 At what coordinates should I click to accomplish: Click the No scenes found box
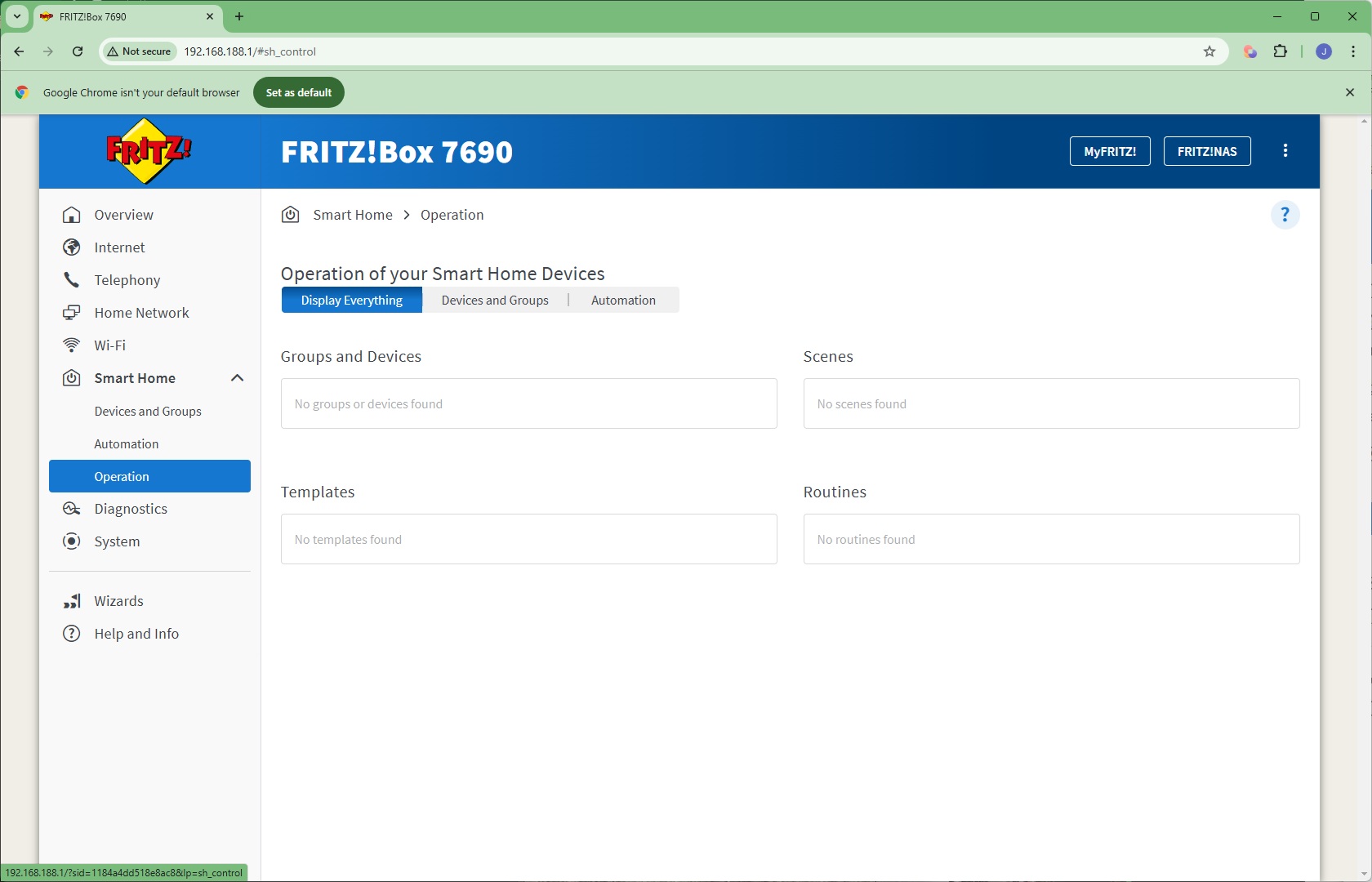[x=1052, y=403]
